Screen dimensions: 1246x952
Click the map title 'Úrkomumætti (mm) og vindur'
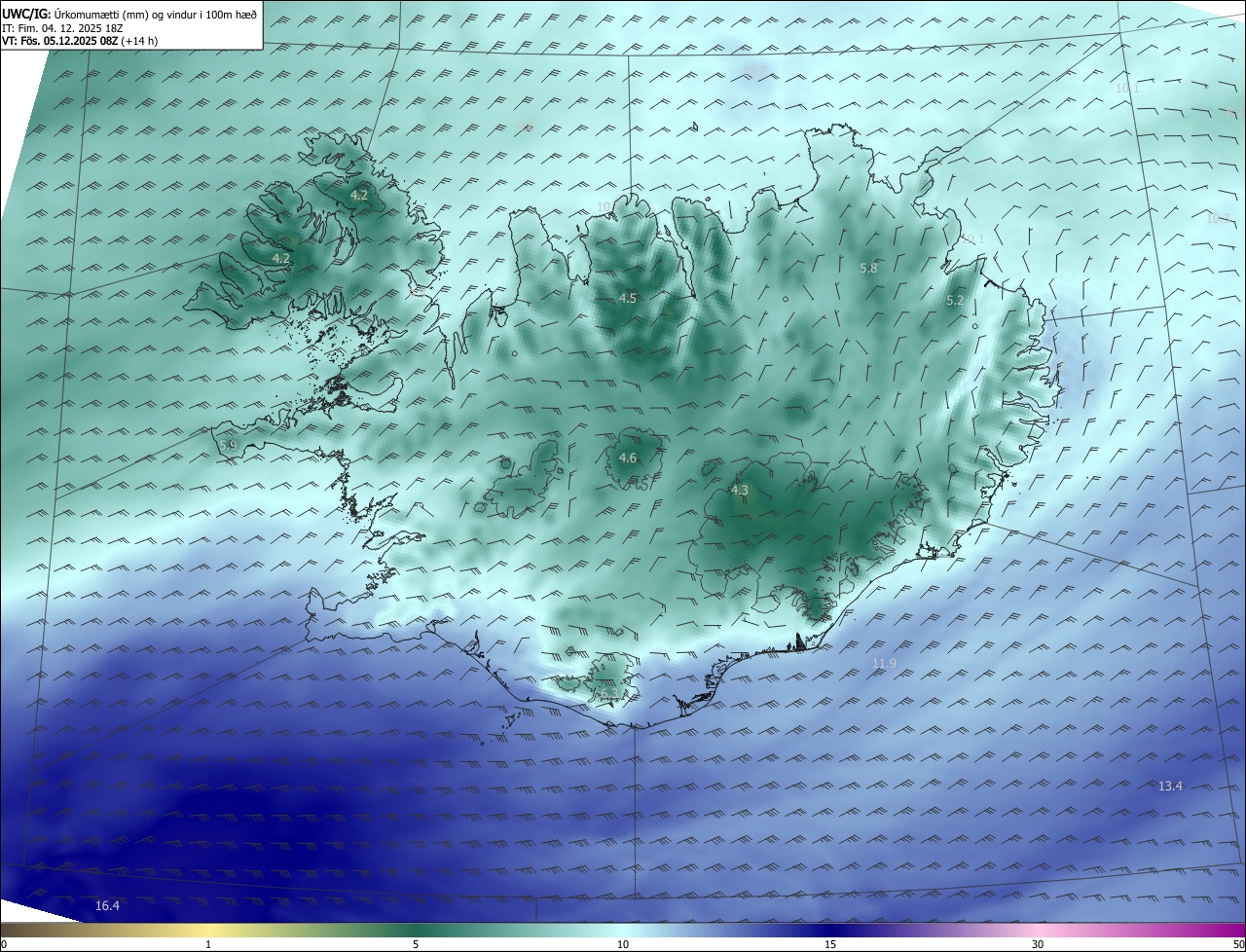click(125, 14)
